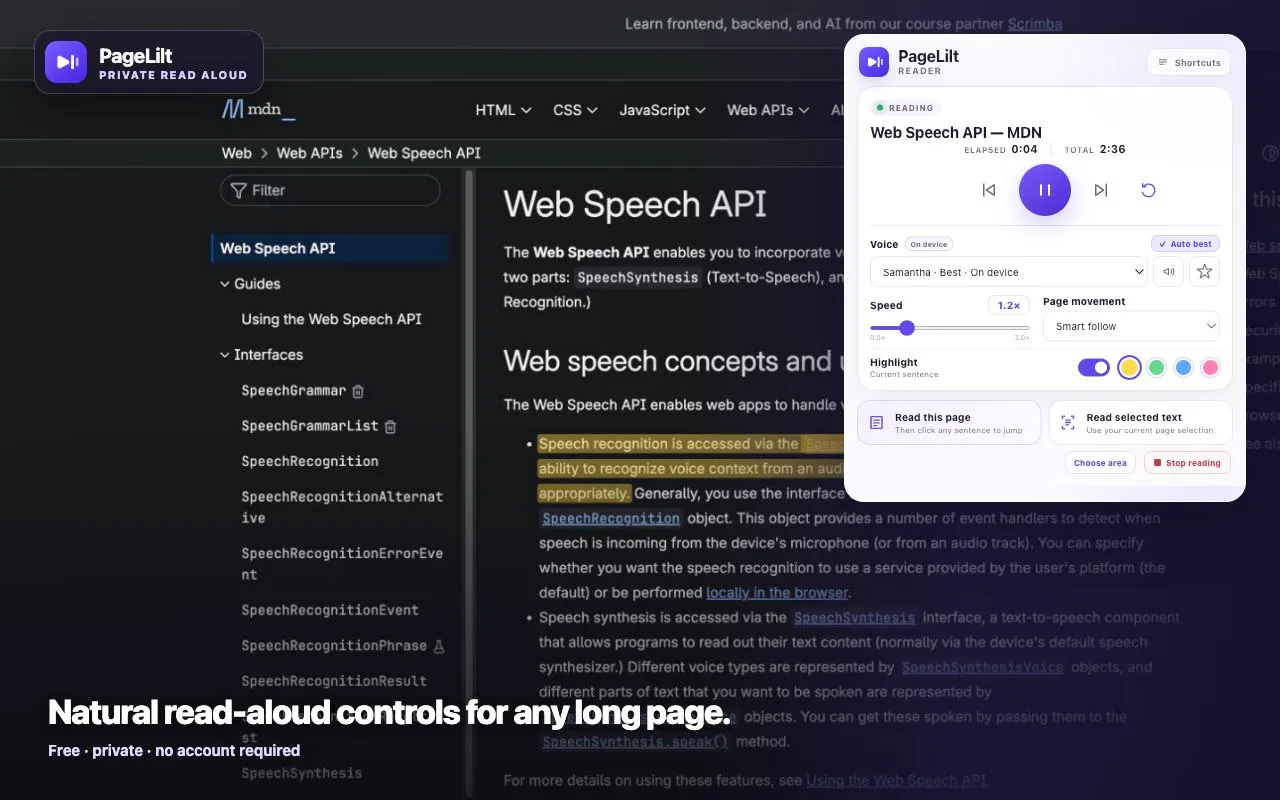Toggle the Auto best voice option
The height and width of the screenshot is (800, 1280).
[x=1185, y=244]
